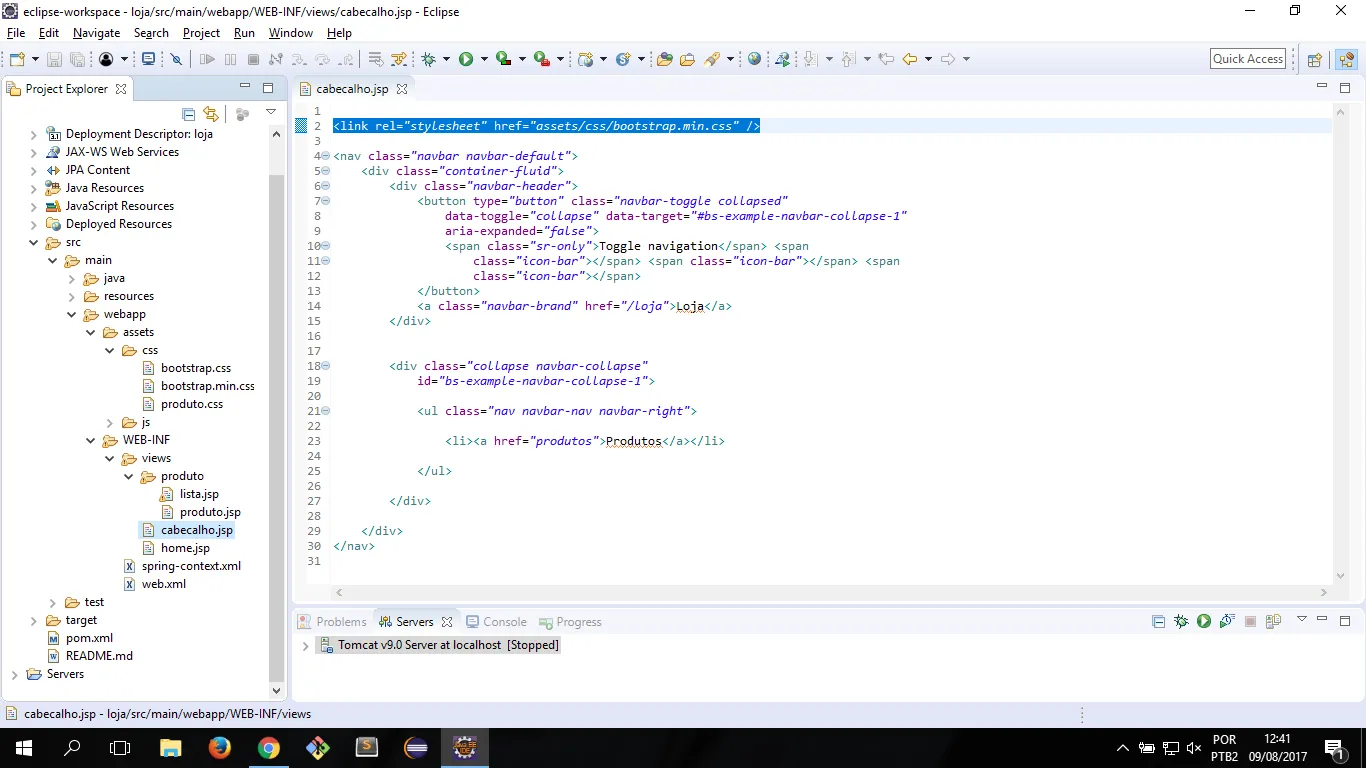
Task: Start the server from the Servers view toolbar
Action: (1204, 621)
